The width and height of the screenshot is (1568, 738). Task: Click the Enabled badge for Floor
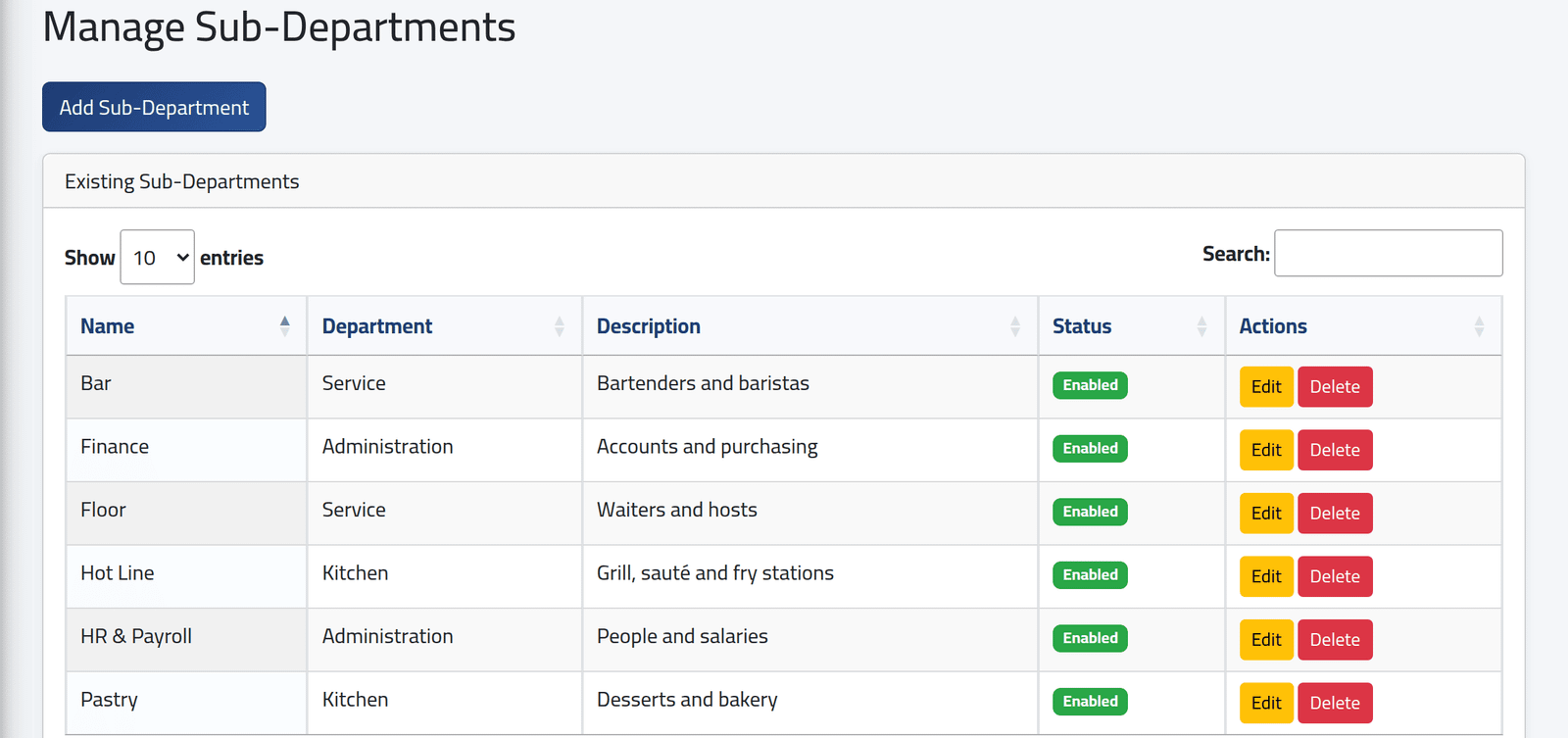point(1090,512)
